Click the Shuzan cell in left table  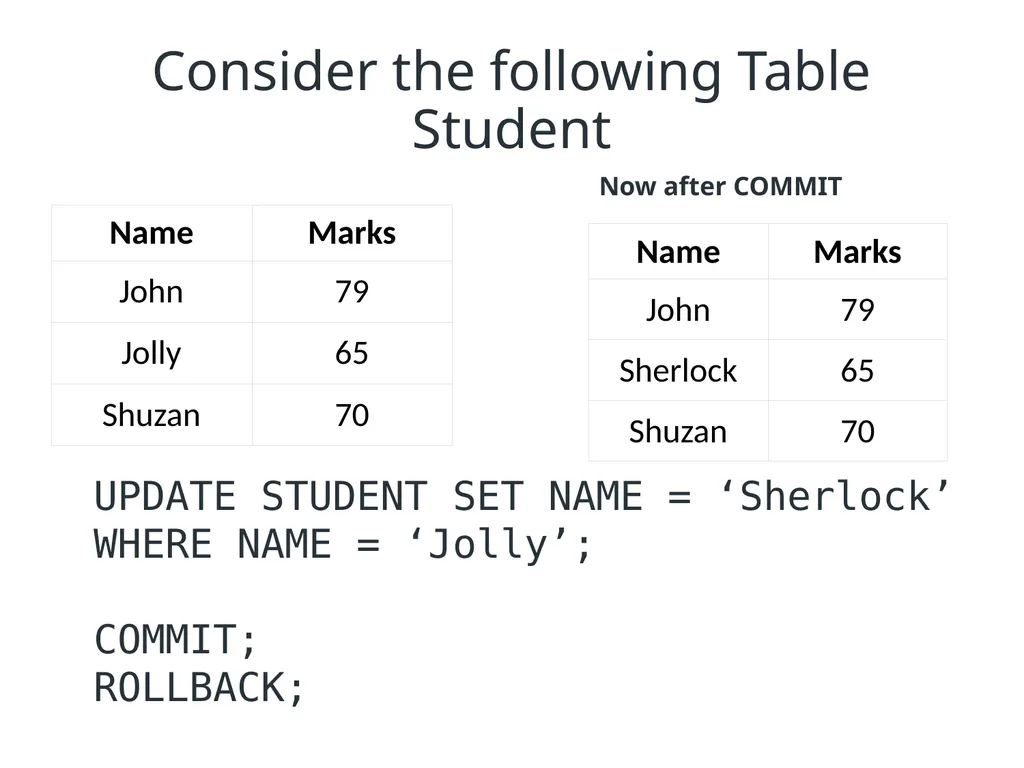coord(152,415)
